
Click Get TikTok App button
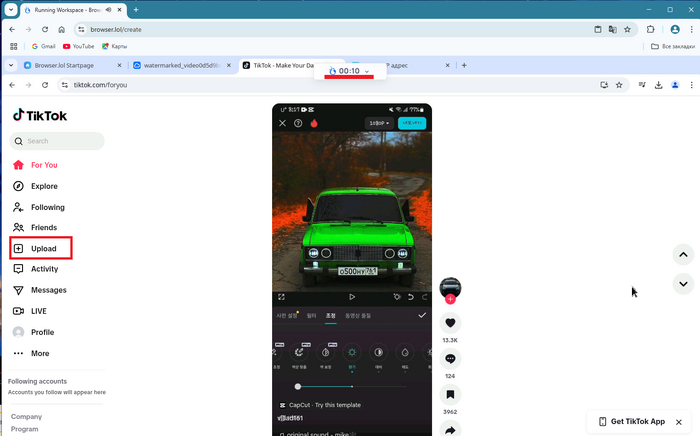click(632, 421)
